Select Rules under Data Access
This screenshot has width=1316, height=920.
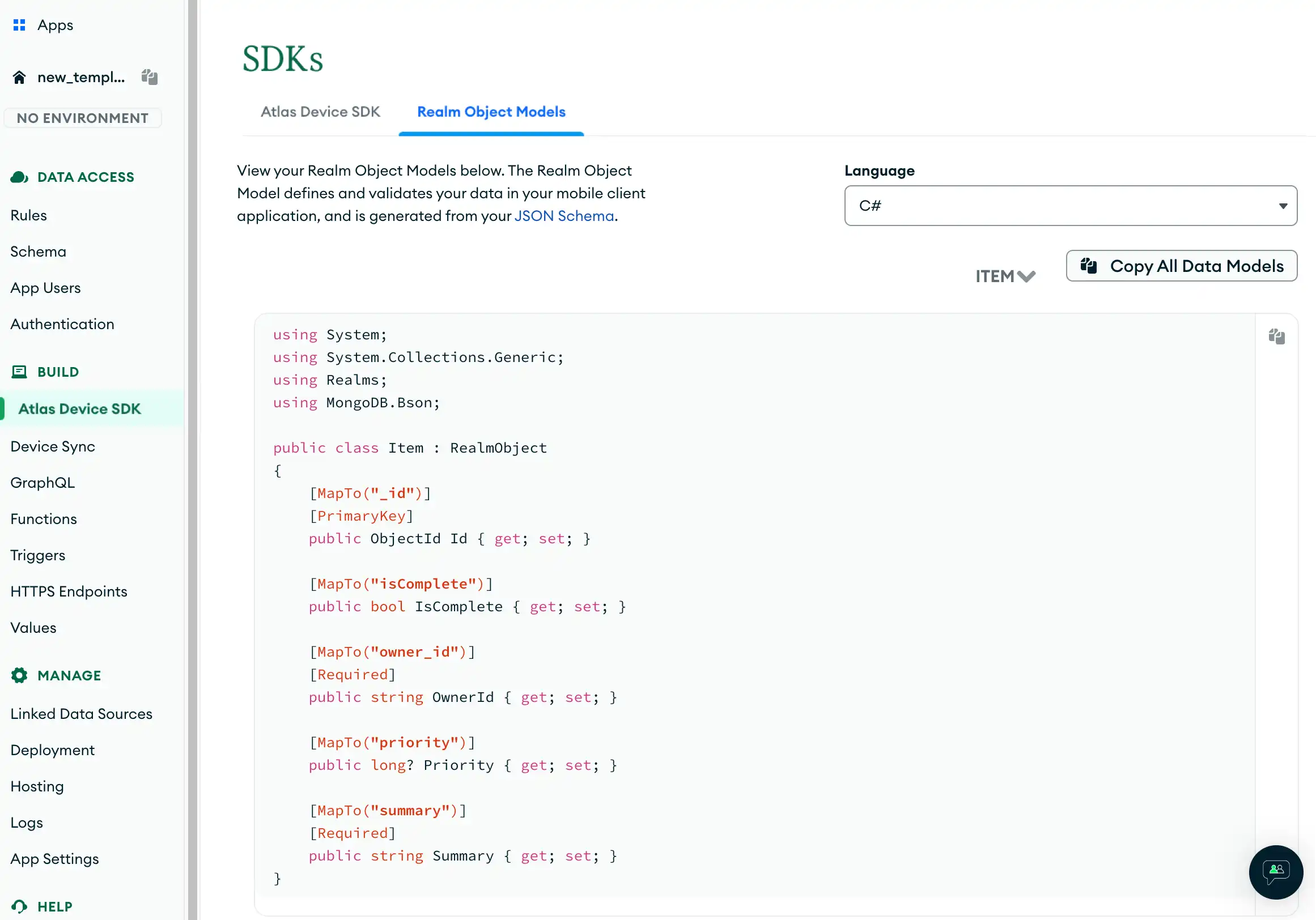pyautogui.click(x=28, y=214)
